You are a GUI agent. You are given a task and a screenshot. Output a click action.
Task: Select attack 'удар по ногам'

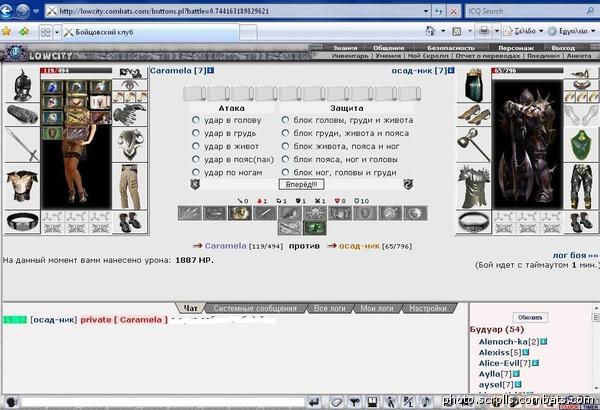[x=196, y=172]
